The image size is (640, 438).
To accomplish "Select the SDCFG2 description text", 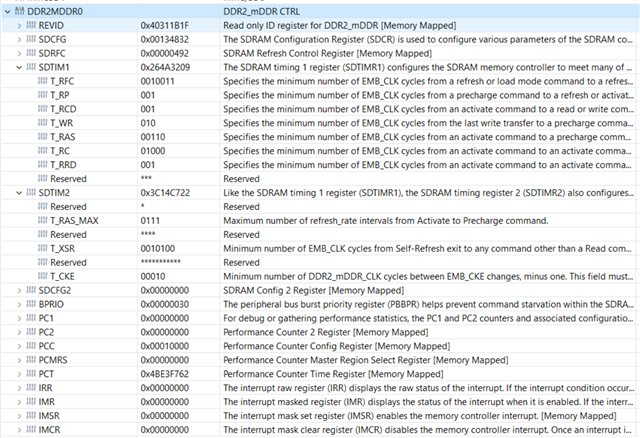I will (x=313, y=290).
